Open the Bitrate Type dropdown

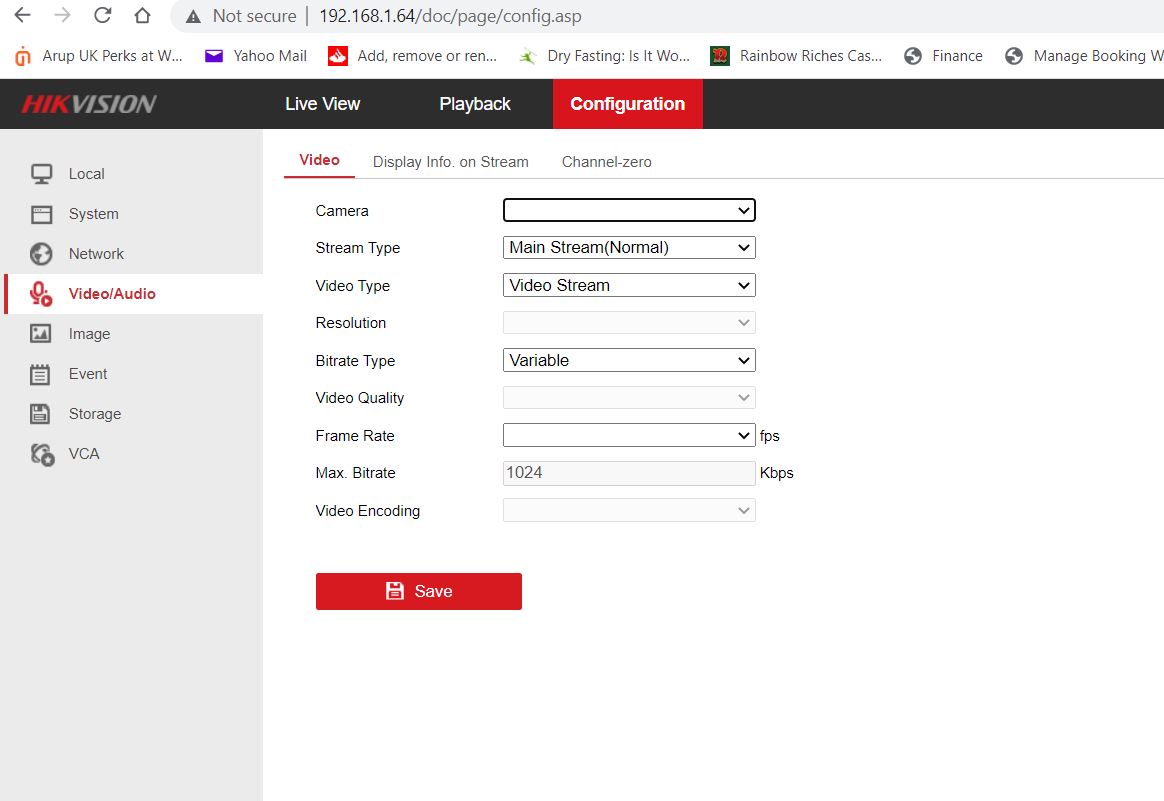[628, 360]
